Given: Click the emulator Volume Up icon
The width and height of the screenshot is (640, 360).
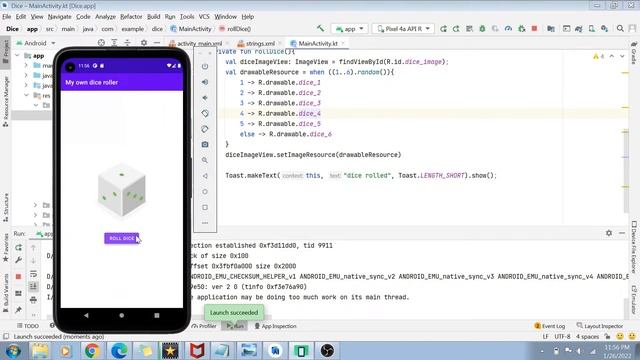Looking at the screenshot, I should [x=205, y=82].
